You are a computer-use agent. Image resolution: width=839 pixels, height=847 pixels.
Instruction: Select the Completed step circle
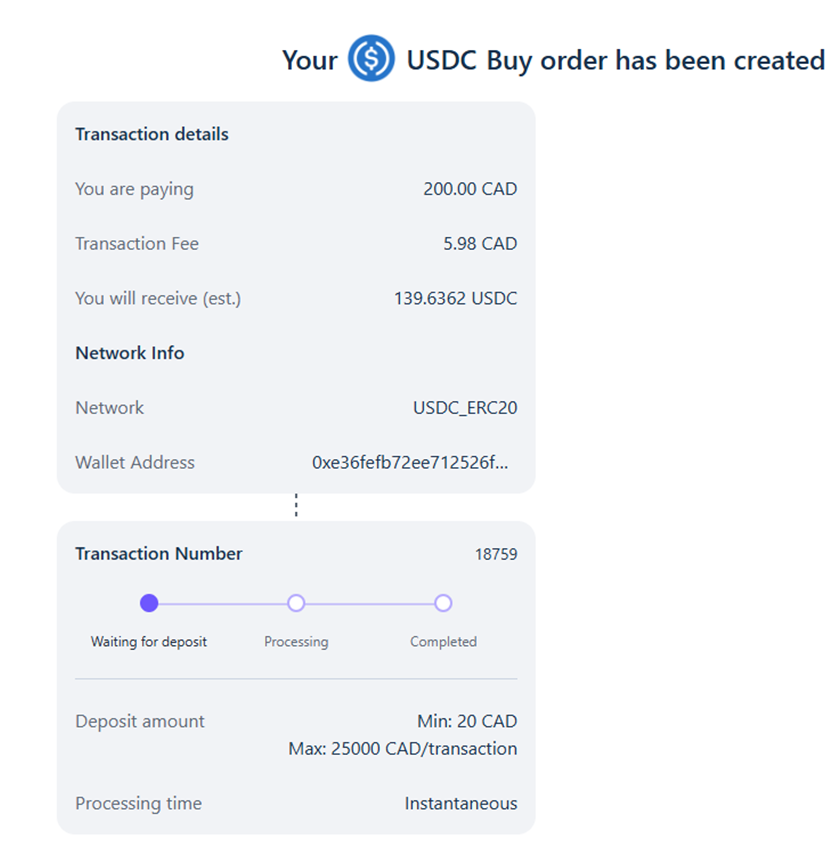[x=443, y=603]
